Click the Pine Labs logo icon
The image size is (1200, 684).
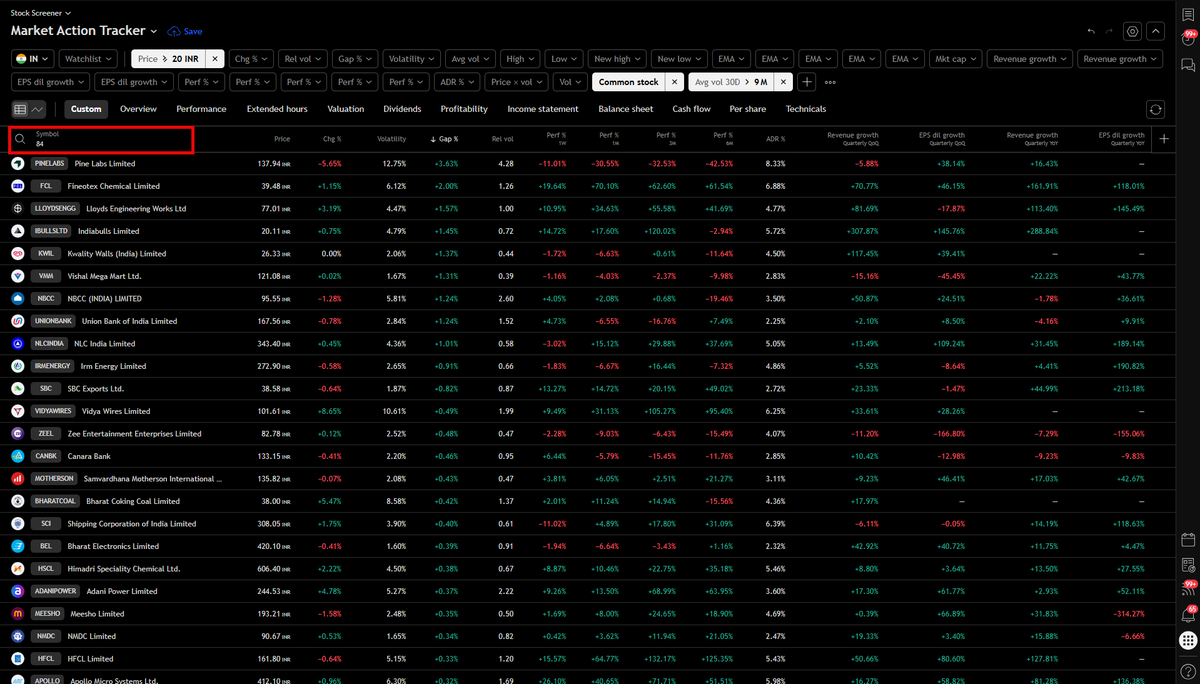point(18,163)
